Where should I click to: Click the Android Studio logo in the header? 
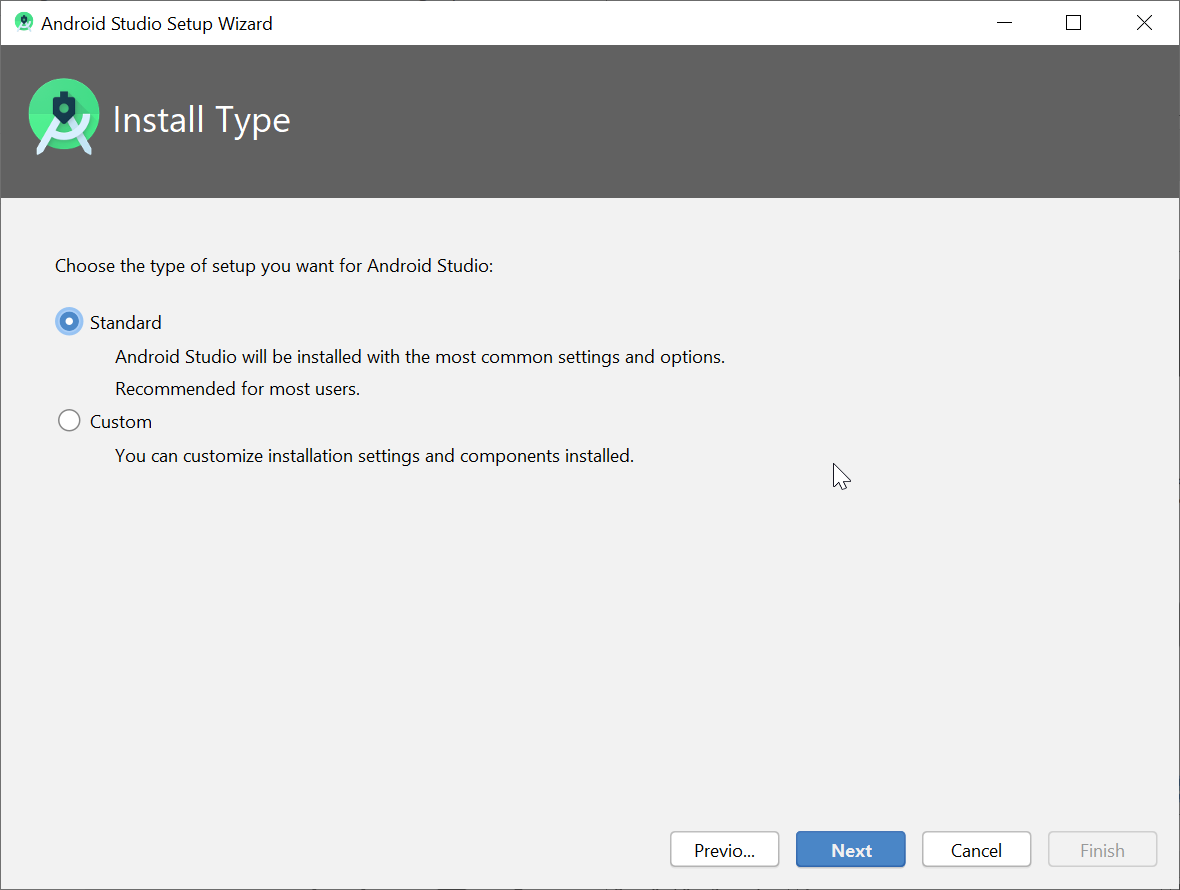63,115
